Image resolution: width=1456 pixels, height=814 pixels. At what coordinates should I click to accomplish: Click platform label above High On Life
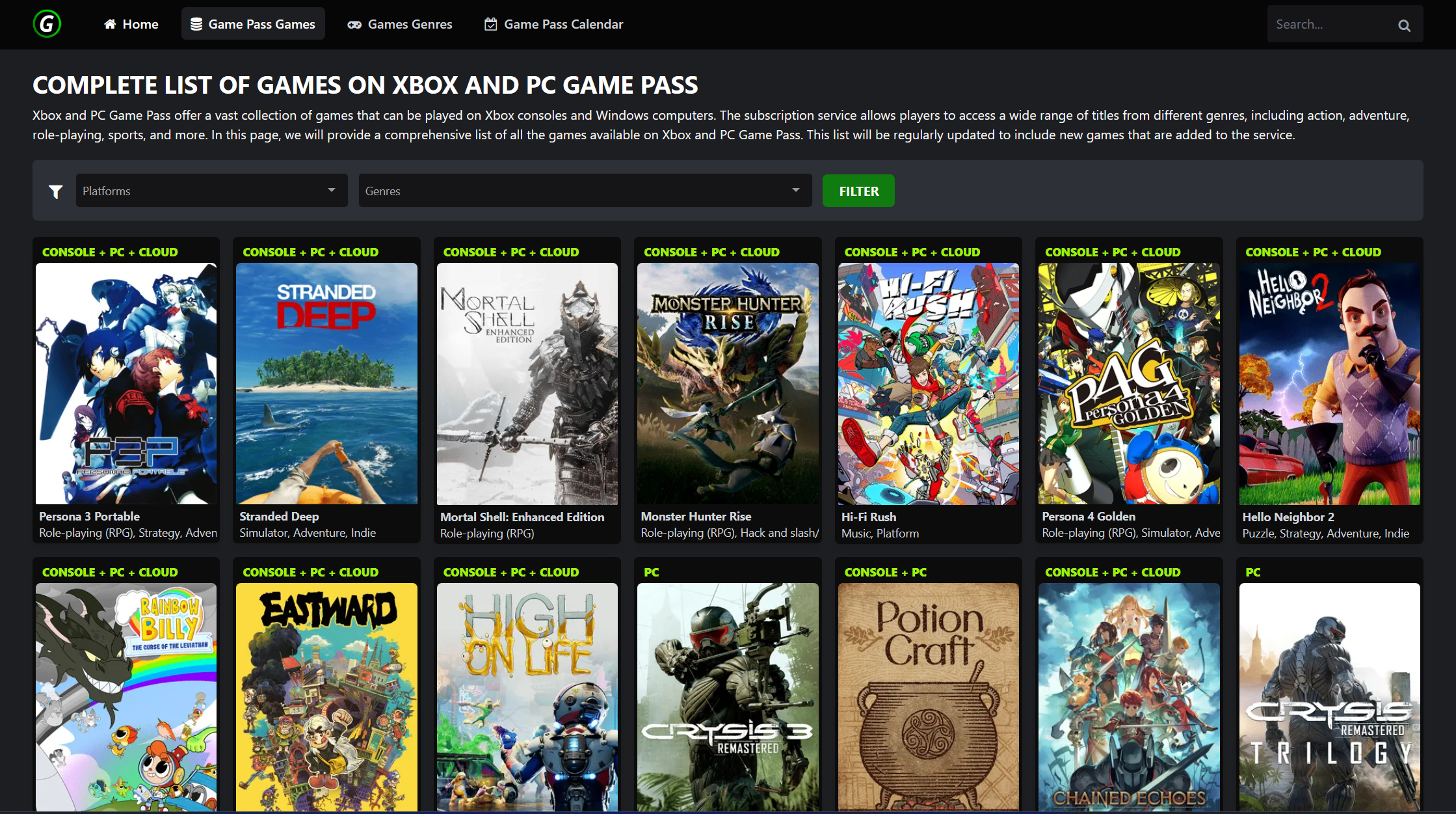(x=511, y=572)
